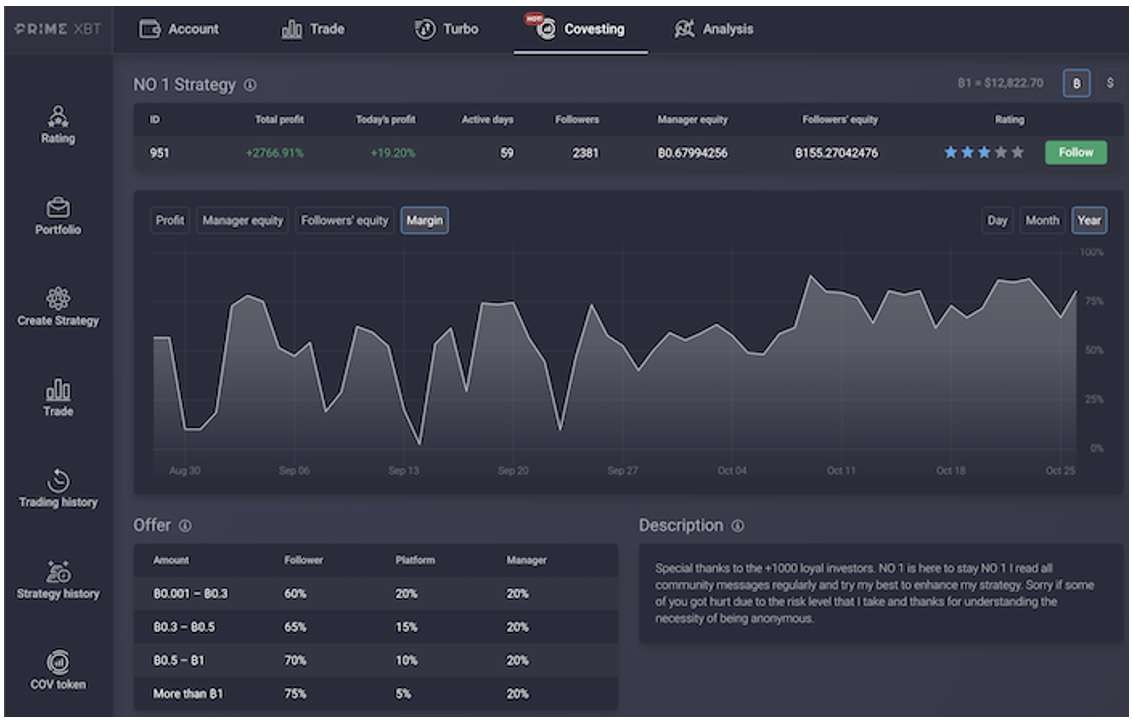This screenshot has width=1133, height=721.
Task: Click info icon beside NO 1 Strategy
Action: [250, 85]
